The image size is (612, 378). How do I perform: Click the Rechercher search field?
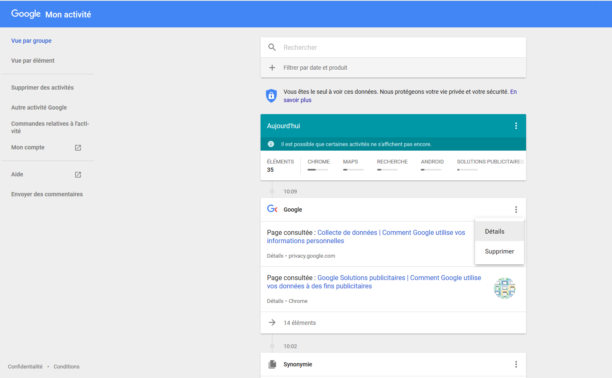(x=393, y=47)
